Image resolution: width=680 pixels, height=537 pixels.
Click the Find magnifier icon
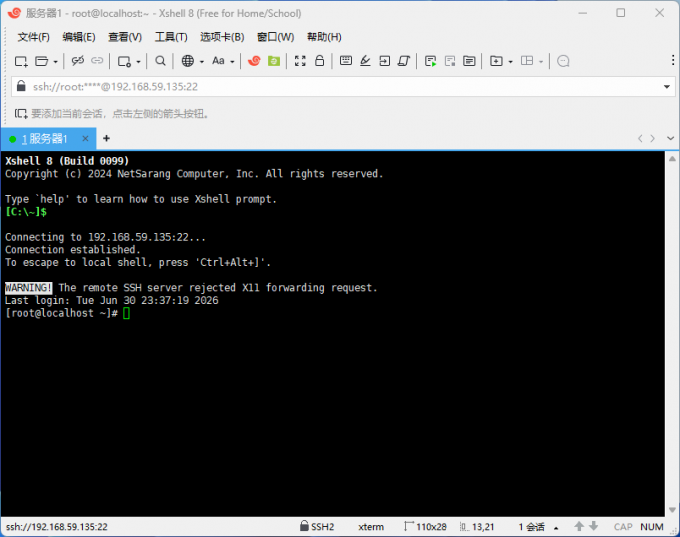pyautogui.click(x=160, y=61)
